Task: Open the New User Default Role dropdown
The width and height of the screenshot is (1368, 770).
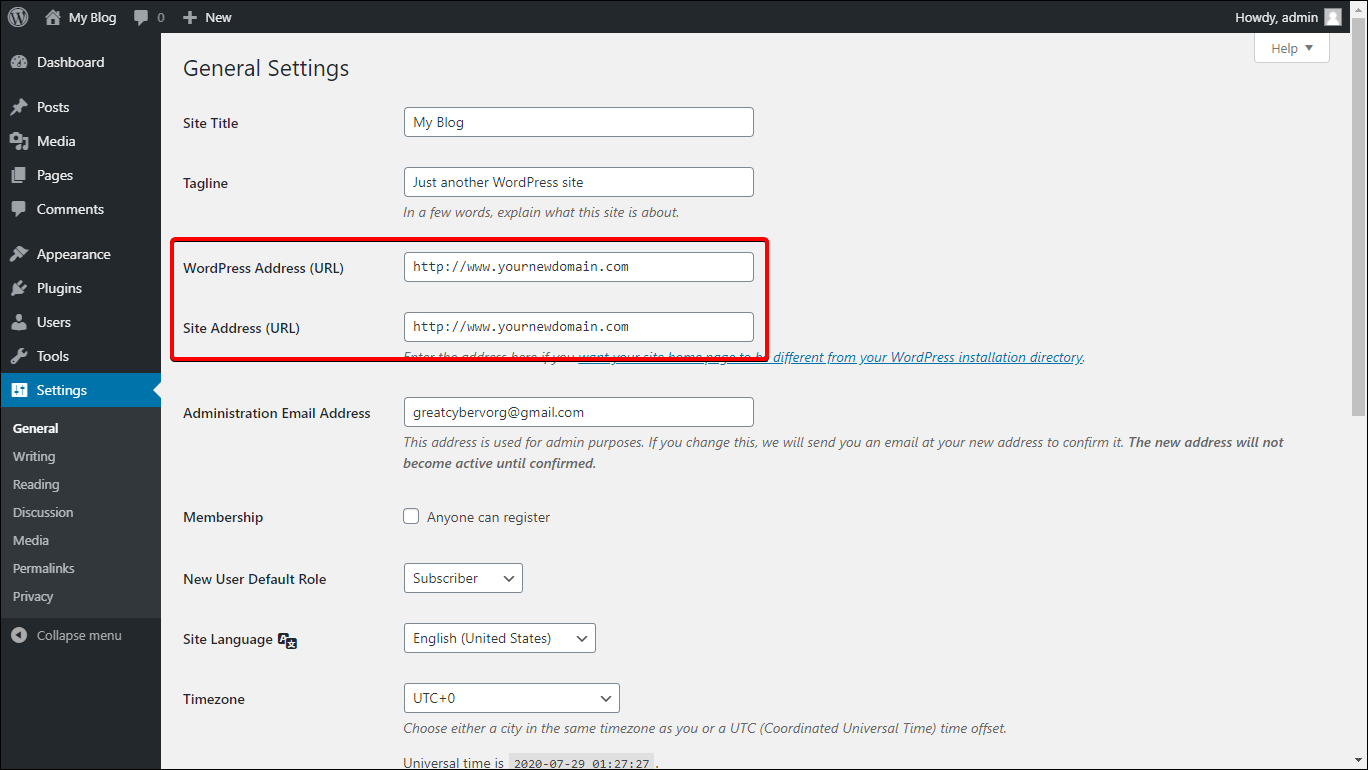Action: [463, 578]
